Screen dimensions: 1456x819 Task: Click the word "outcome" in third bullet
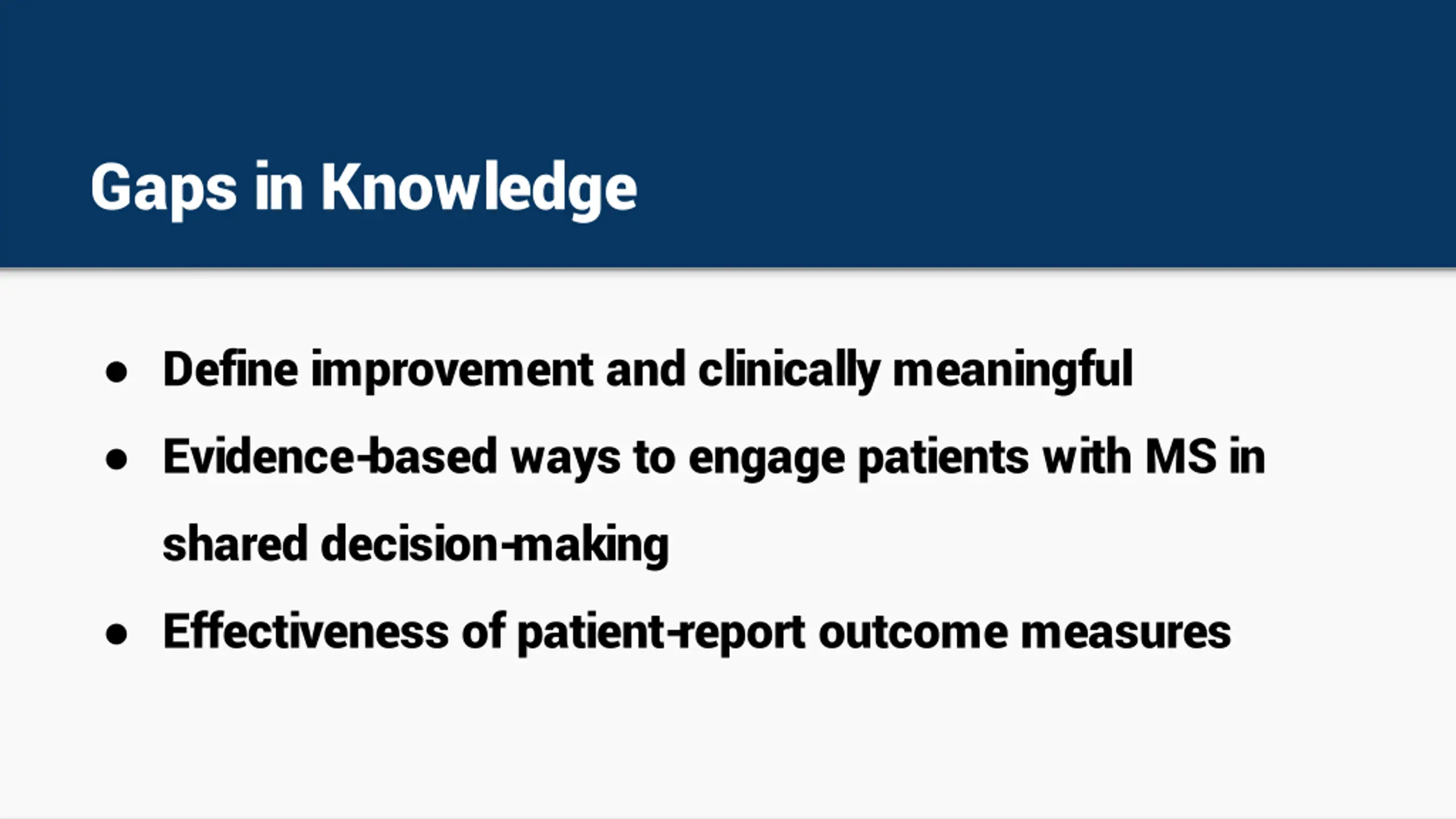pos(913,632)
